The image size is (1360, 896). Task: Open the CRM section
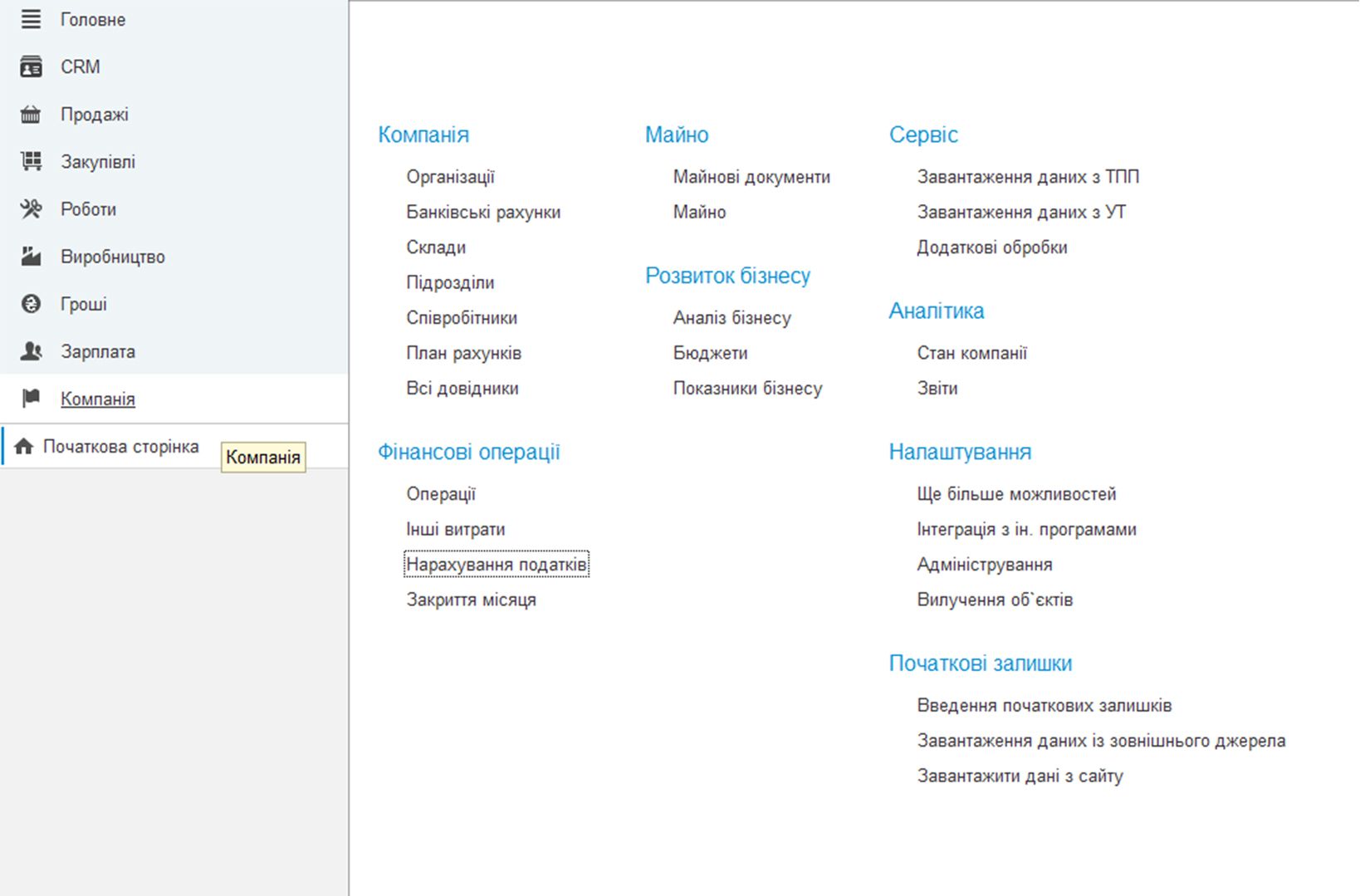(80, 66)
